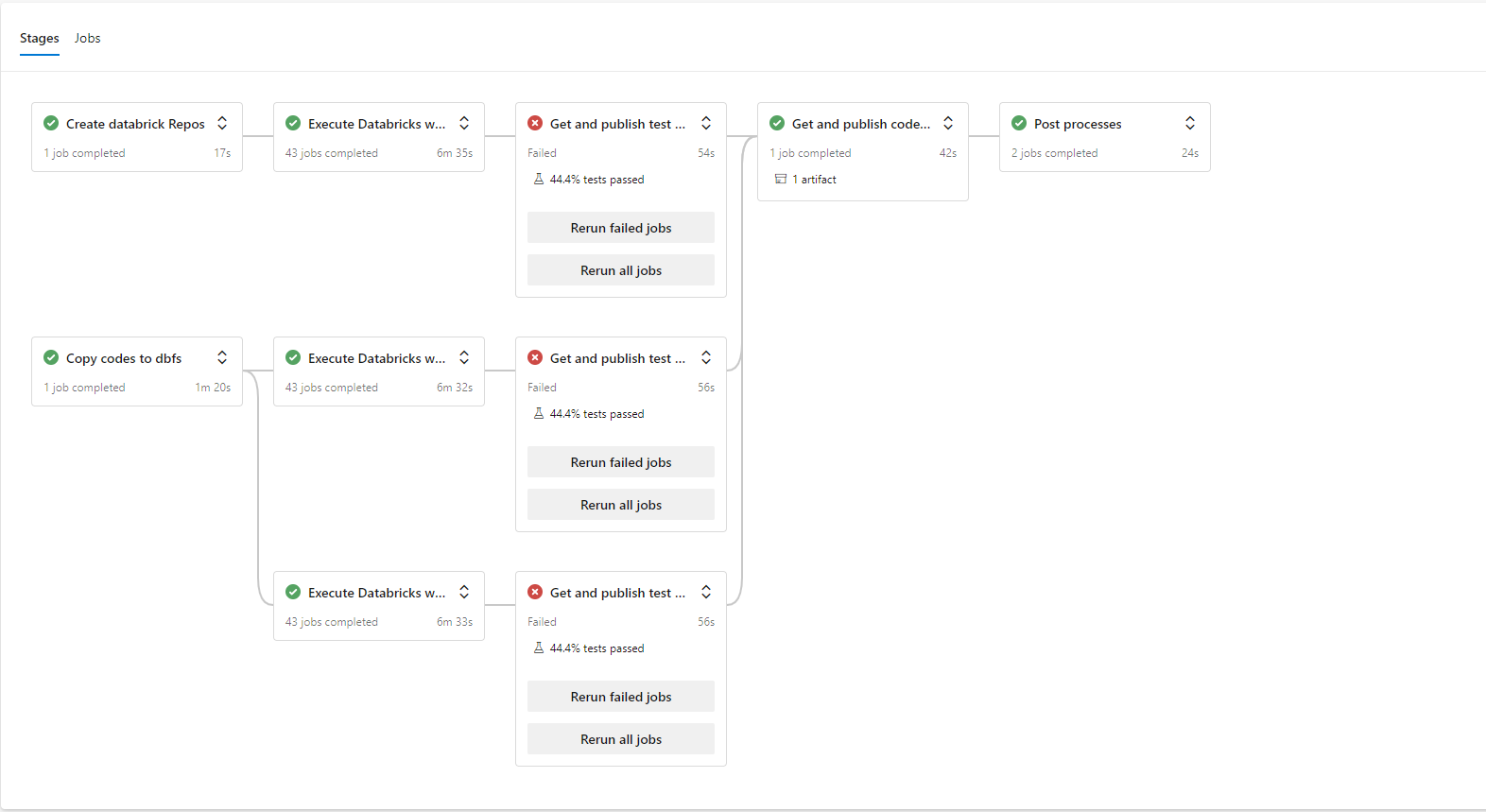
Task: Open the Copy codes to dbfs stage title
Action: pyautogui.click(x=124, y=358)
